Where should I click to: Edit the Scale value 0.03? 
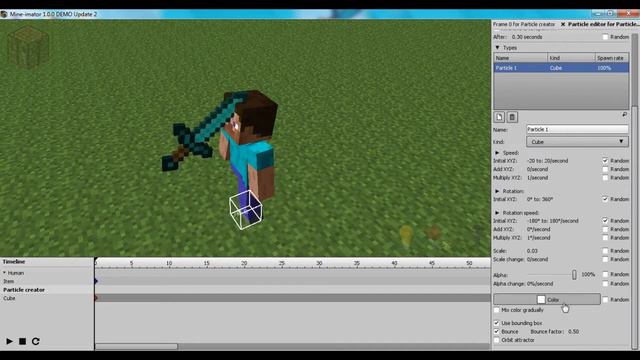532,251
